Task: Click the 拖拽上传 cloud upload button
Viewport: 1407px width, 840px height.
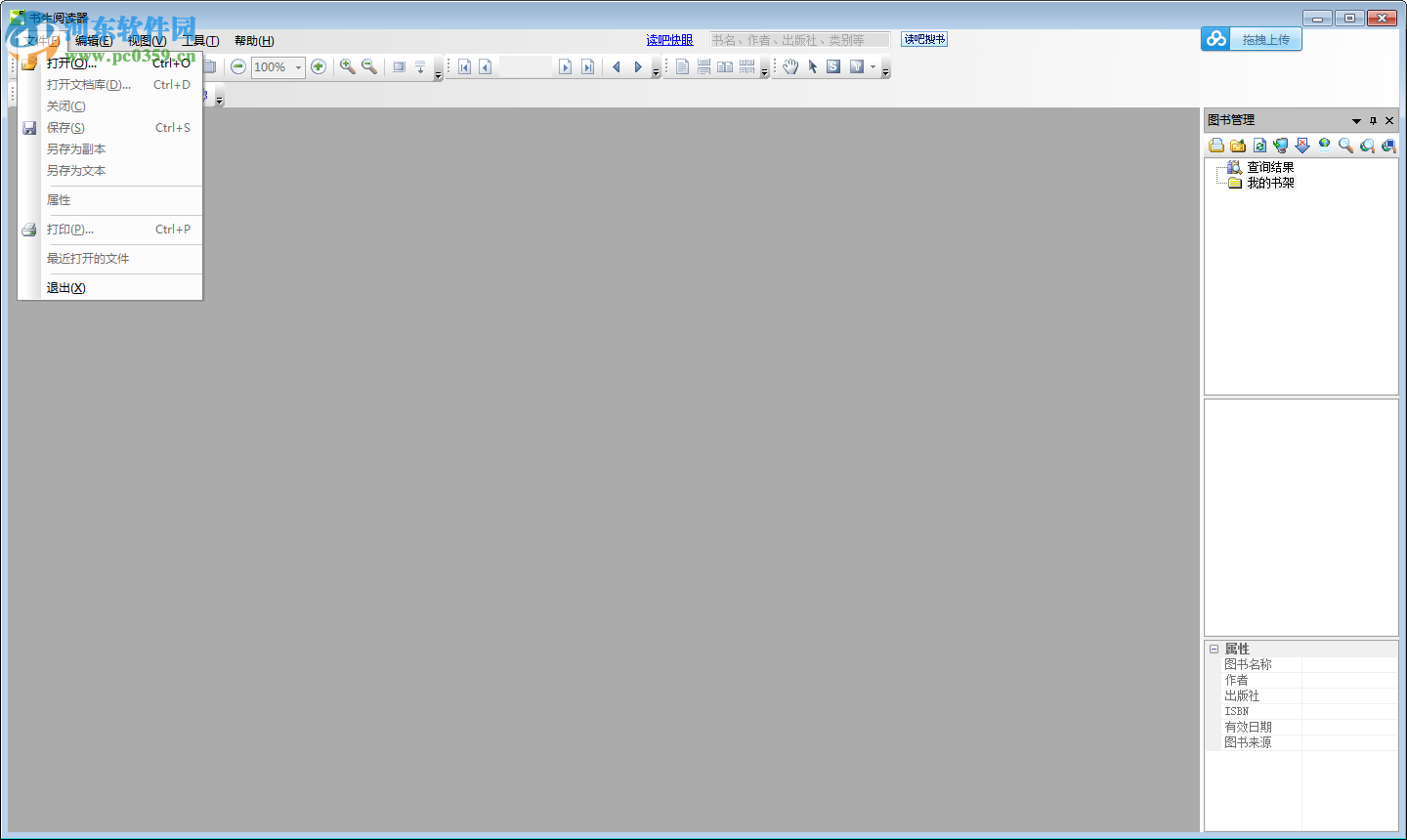Action: coord(1252,39)
